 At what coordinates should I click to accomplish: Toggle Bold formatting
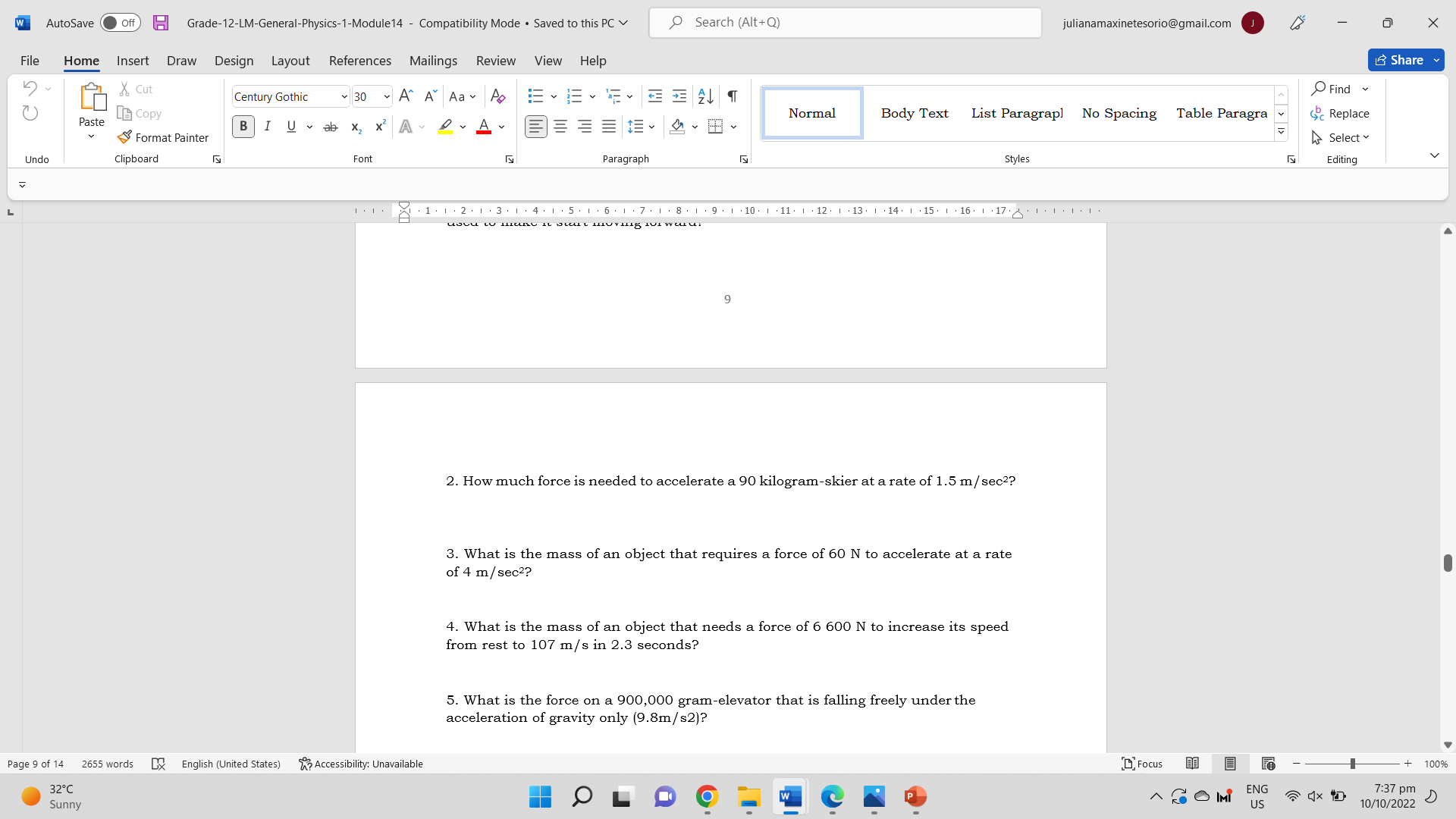[243, 127]
